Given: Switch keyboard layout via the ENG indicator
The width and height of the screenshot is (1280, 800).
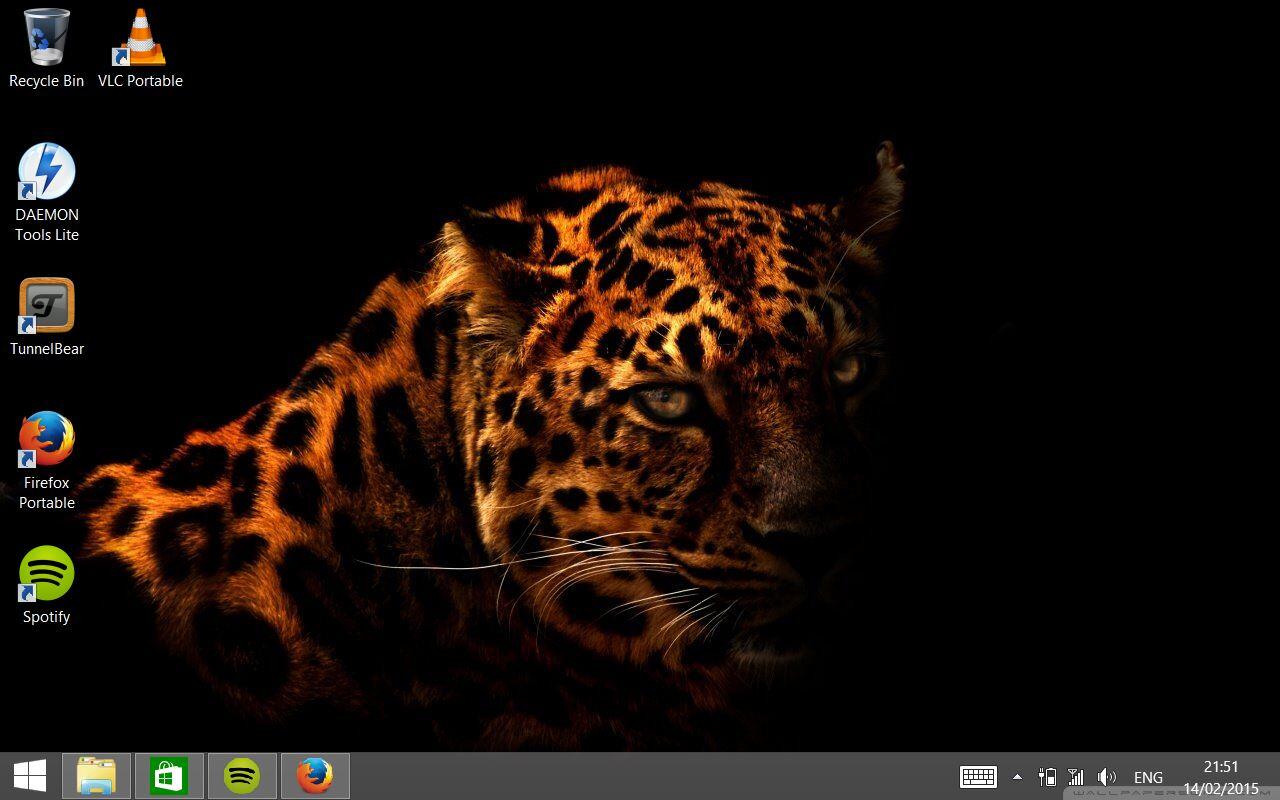Looking at the screenshot, I should [x=1147, y=776].
